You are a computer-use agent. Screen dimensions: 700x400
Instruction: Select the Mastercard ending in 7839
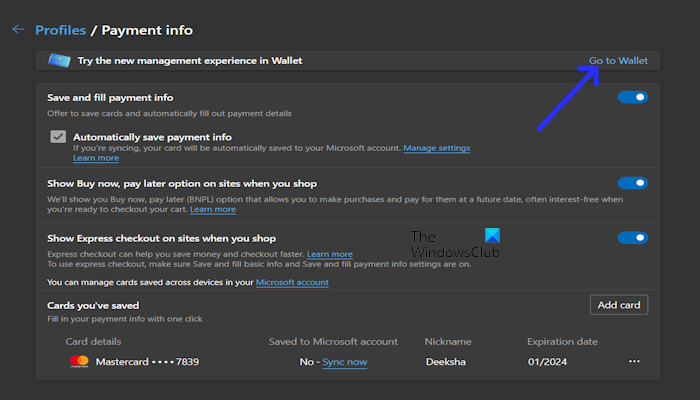(137, 362)
